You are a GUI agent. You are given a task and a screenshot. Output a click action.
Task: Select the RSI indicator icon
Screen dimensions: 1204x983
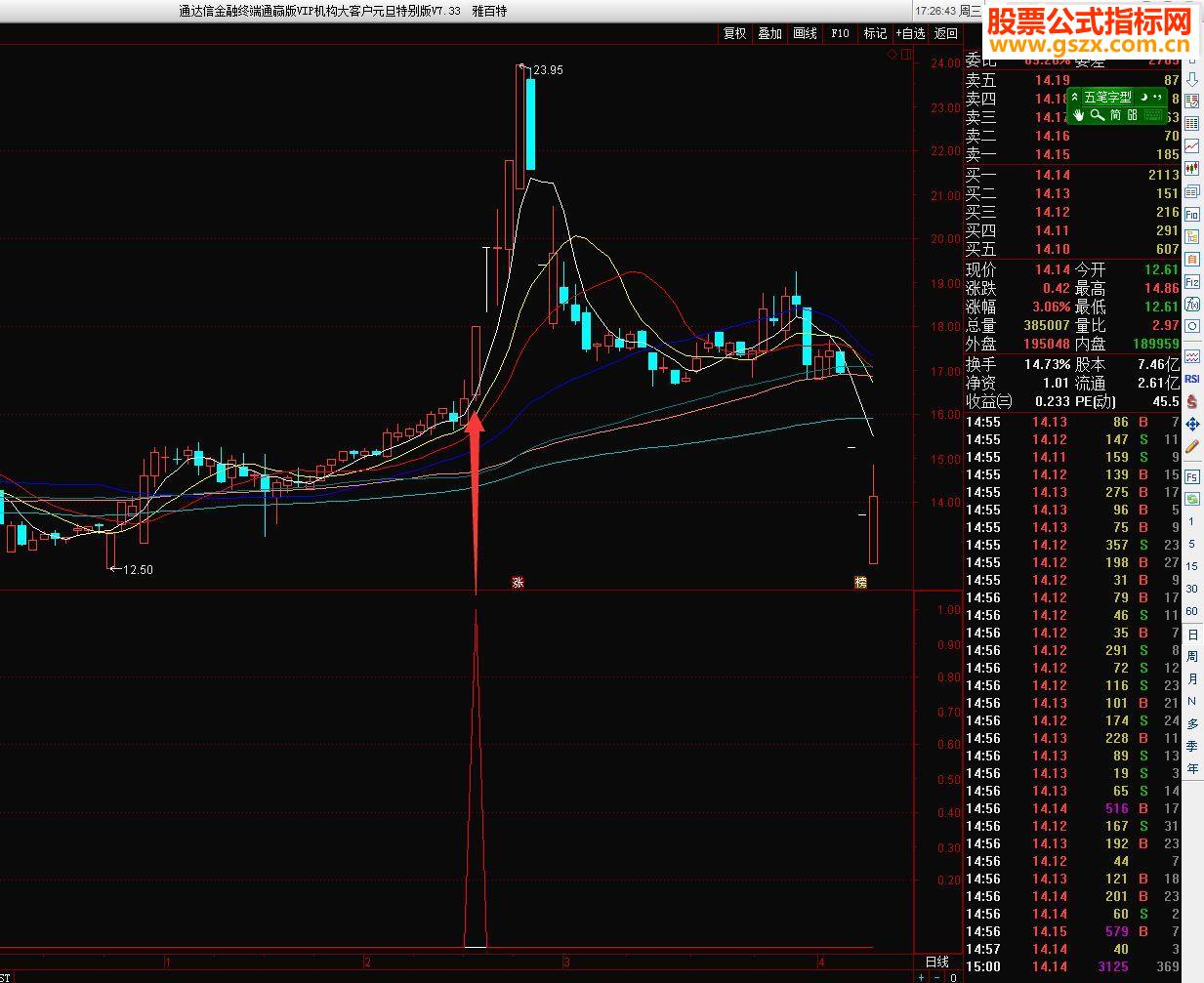1192,379
